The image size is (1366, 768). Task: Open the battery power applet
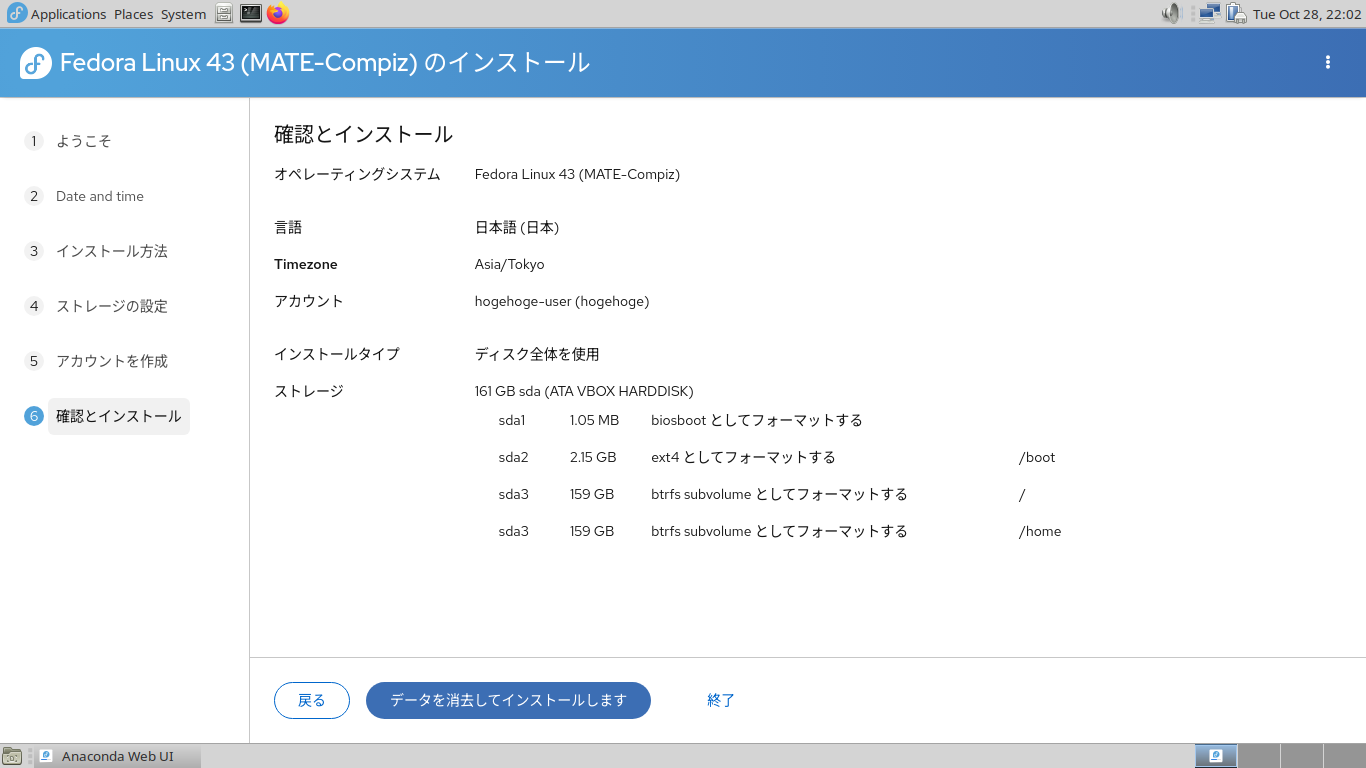tap(1236, 14)
